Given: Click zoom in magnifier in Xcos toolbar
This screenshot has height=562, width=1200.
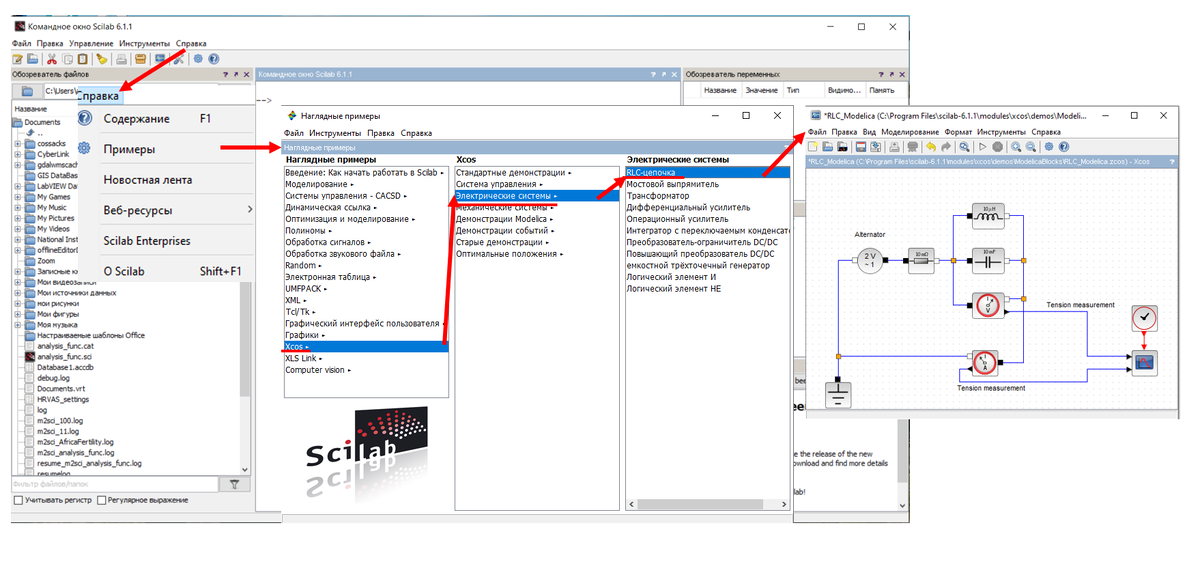Looking at the screenshot, I should pos(1016,146).
